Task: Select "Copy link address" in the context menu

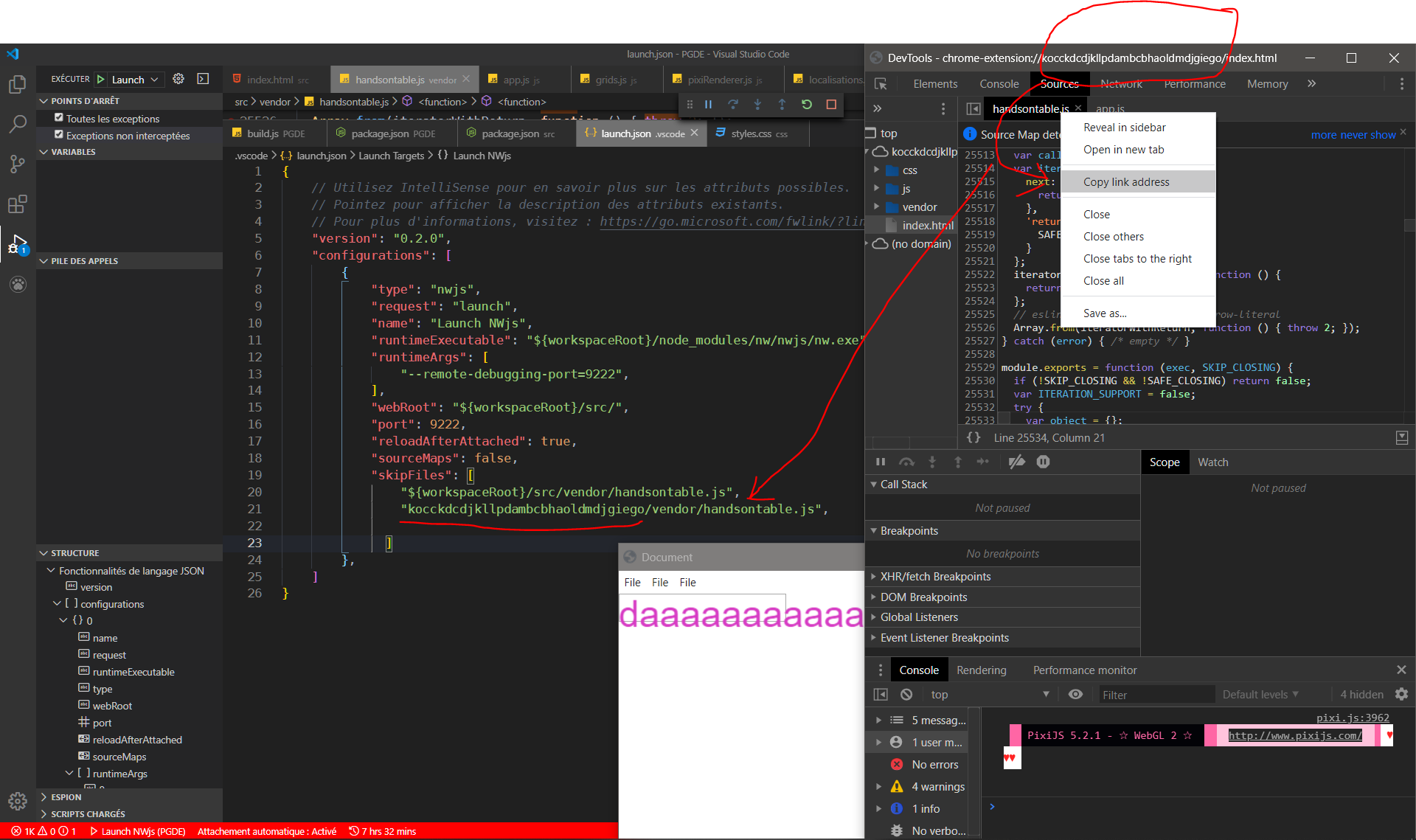Action: click(1126, 181)
